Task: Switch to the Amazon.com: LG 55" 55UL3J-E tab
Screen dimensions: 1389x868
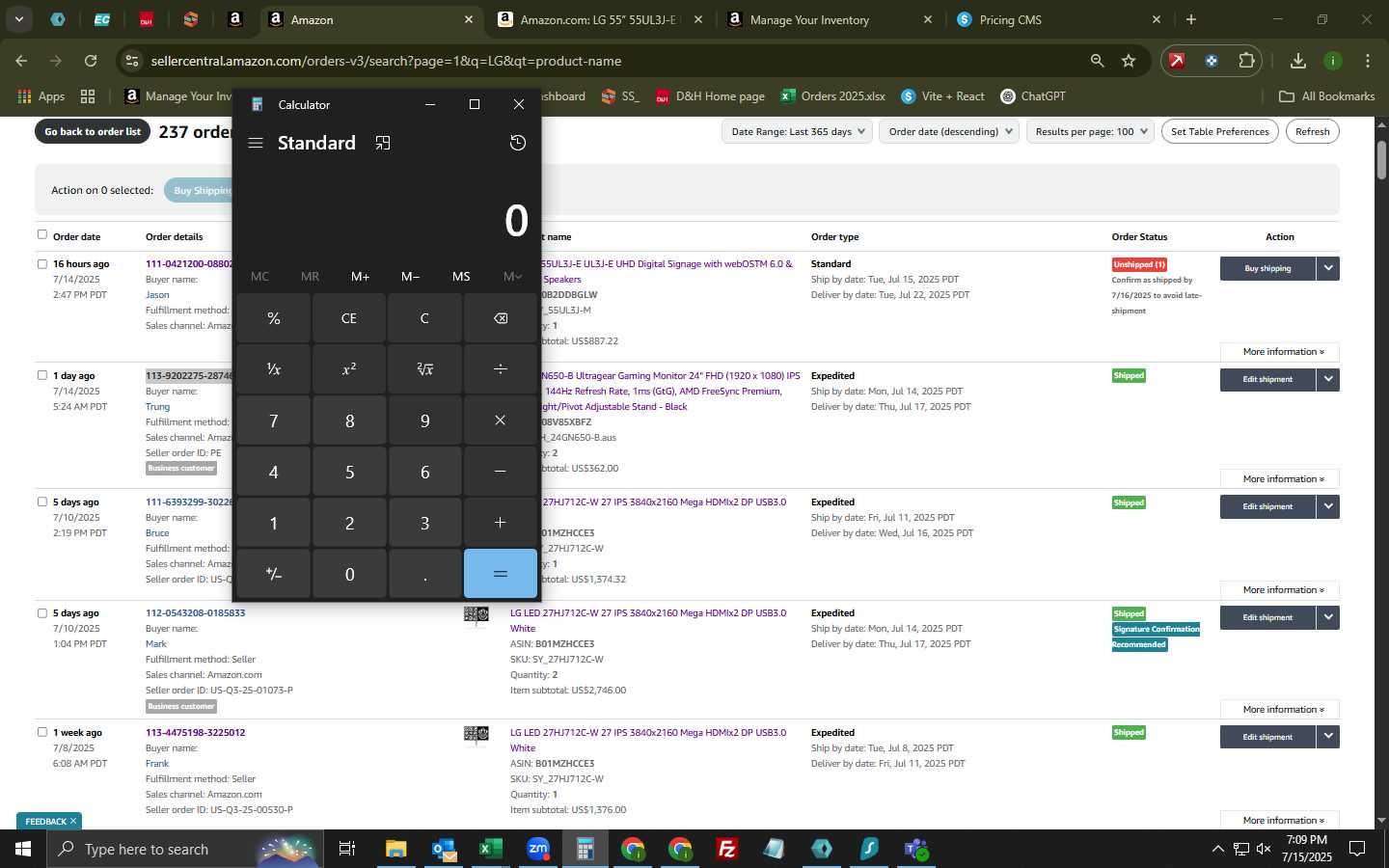Action: tap(598, 19)
